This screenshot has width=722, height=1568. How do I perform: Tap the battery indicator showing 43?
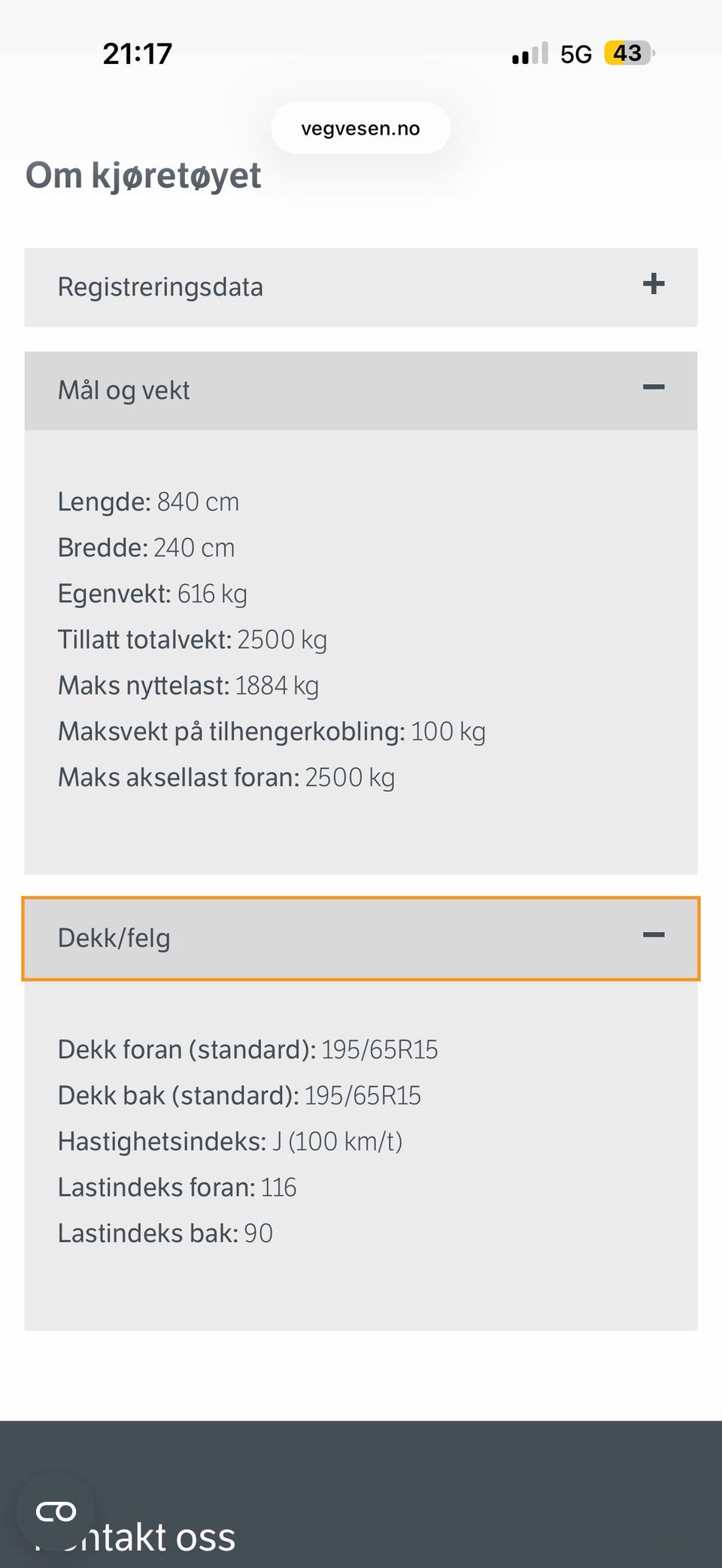click(629, 53)
